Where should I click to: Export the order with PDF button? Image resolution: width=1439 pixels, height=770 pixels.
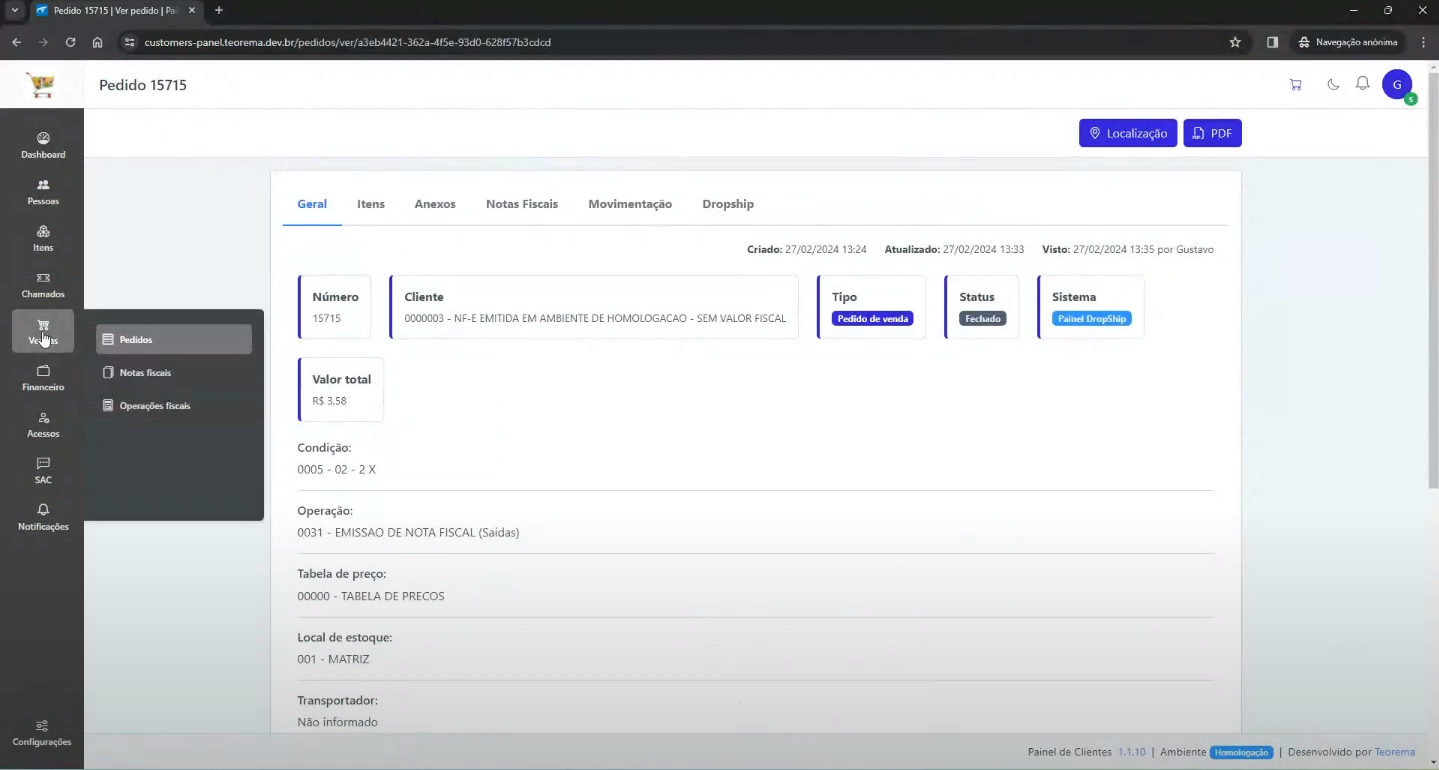[1212, 133]
